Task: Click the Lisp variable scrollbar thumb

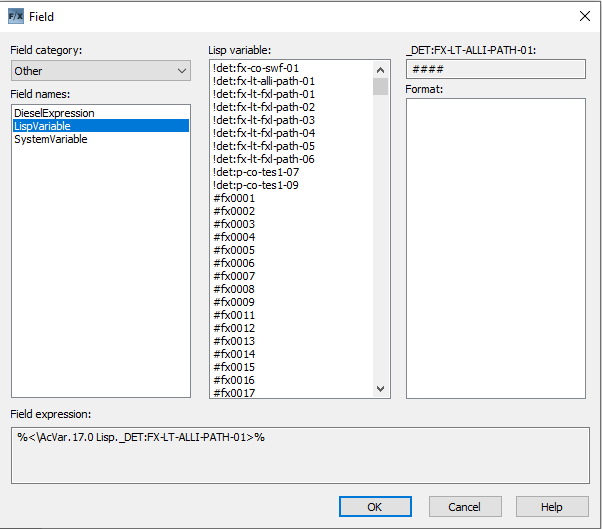Action: (x=380, y=86)
